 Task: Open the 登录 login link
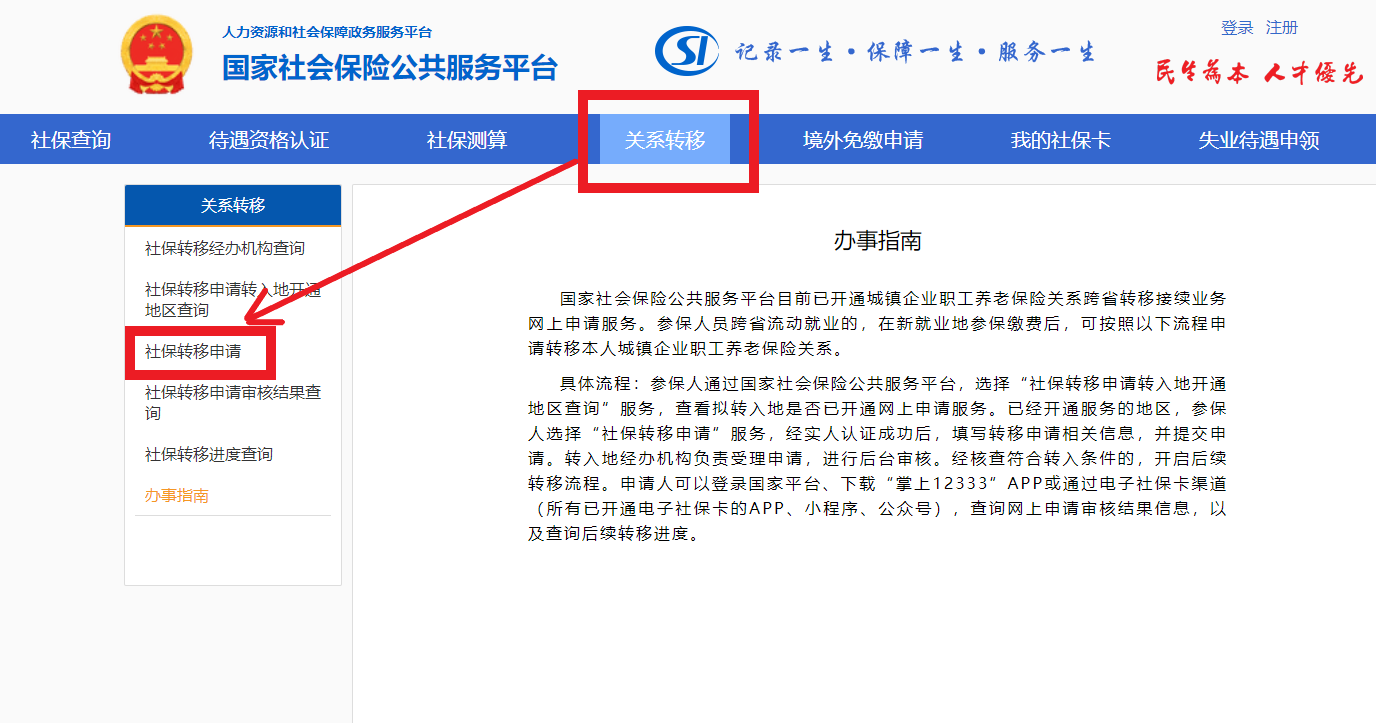pos(1237,28)
